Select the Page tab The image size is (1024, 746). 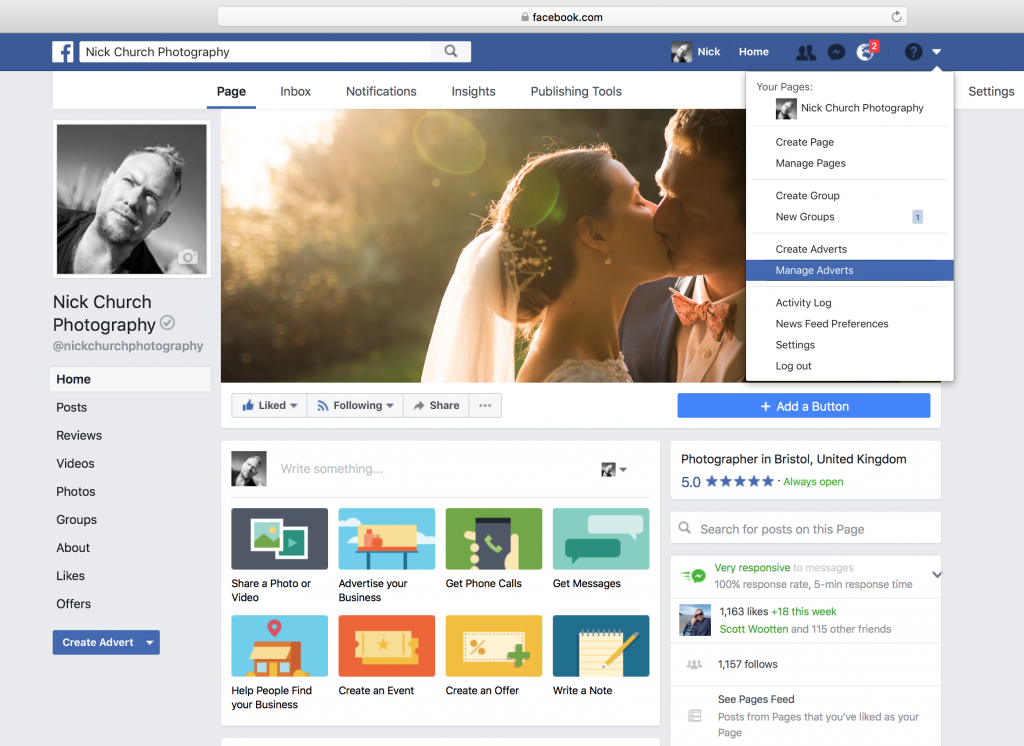[231, 91]
